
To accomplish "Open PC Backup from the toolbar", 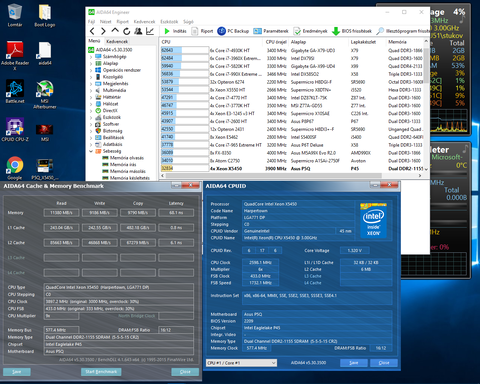I will coord(233,31).
